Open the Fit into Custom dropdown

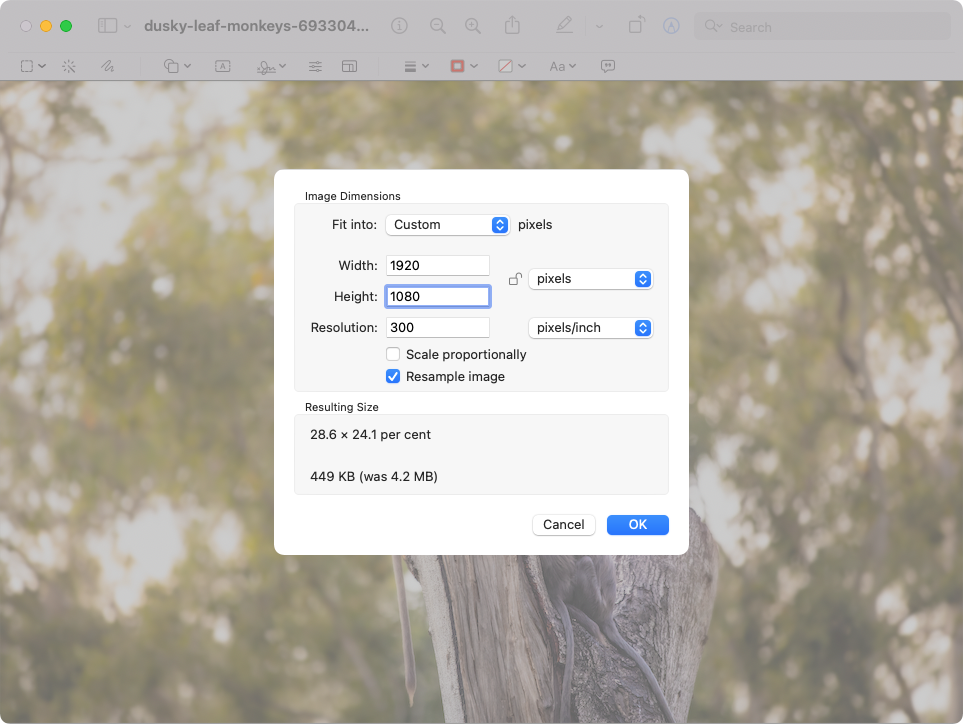pos(448,225)
